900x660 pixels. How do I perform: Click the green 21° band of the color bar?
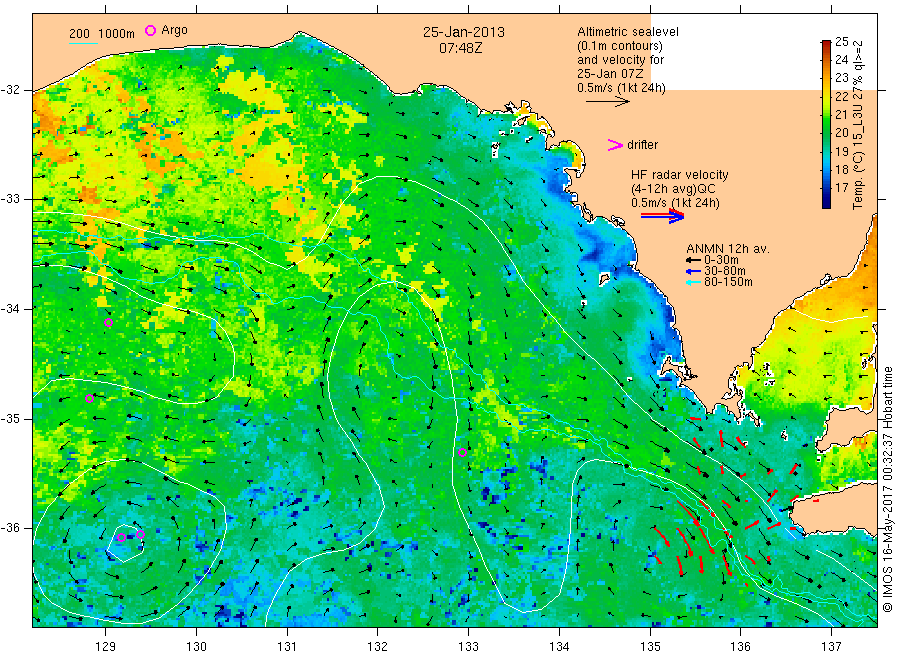(827, 115)
